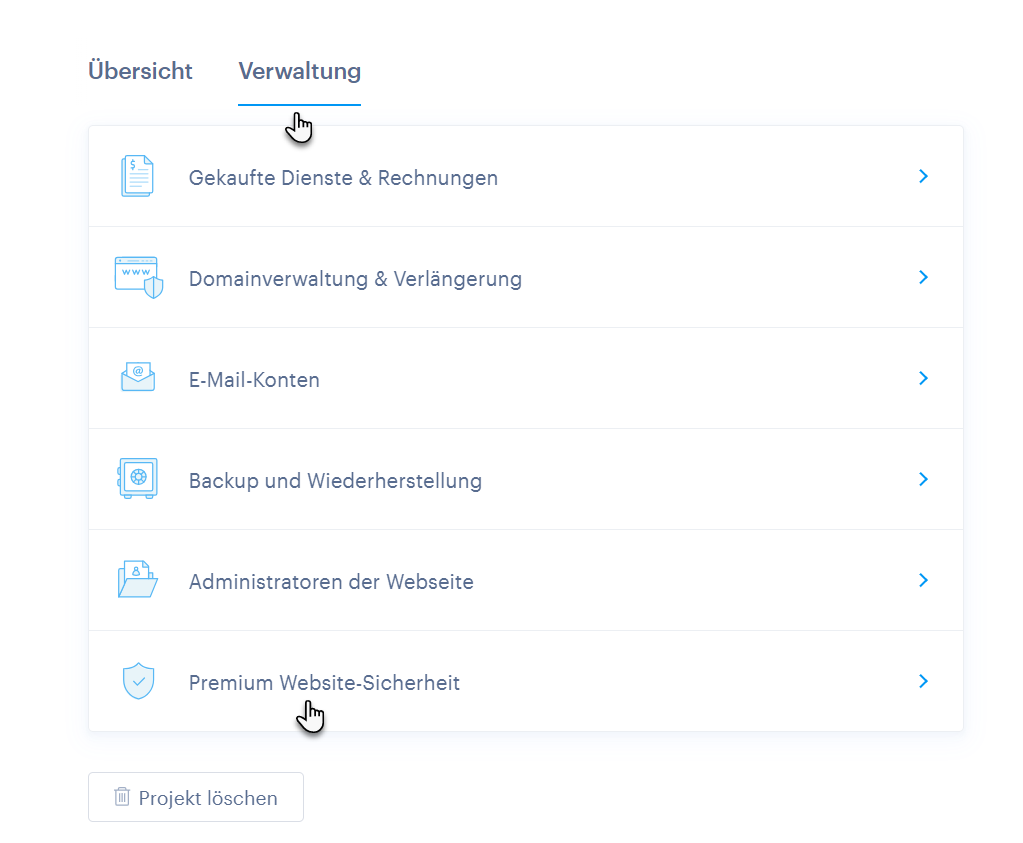This screenshot has width=1023, height=843.
Task: Go to Domainverwaltung & Verlängerung label
Action: pyautogui.click(x=355, y=279)
